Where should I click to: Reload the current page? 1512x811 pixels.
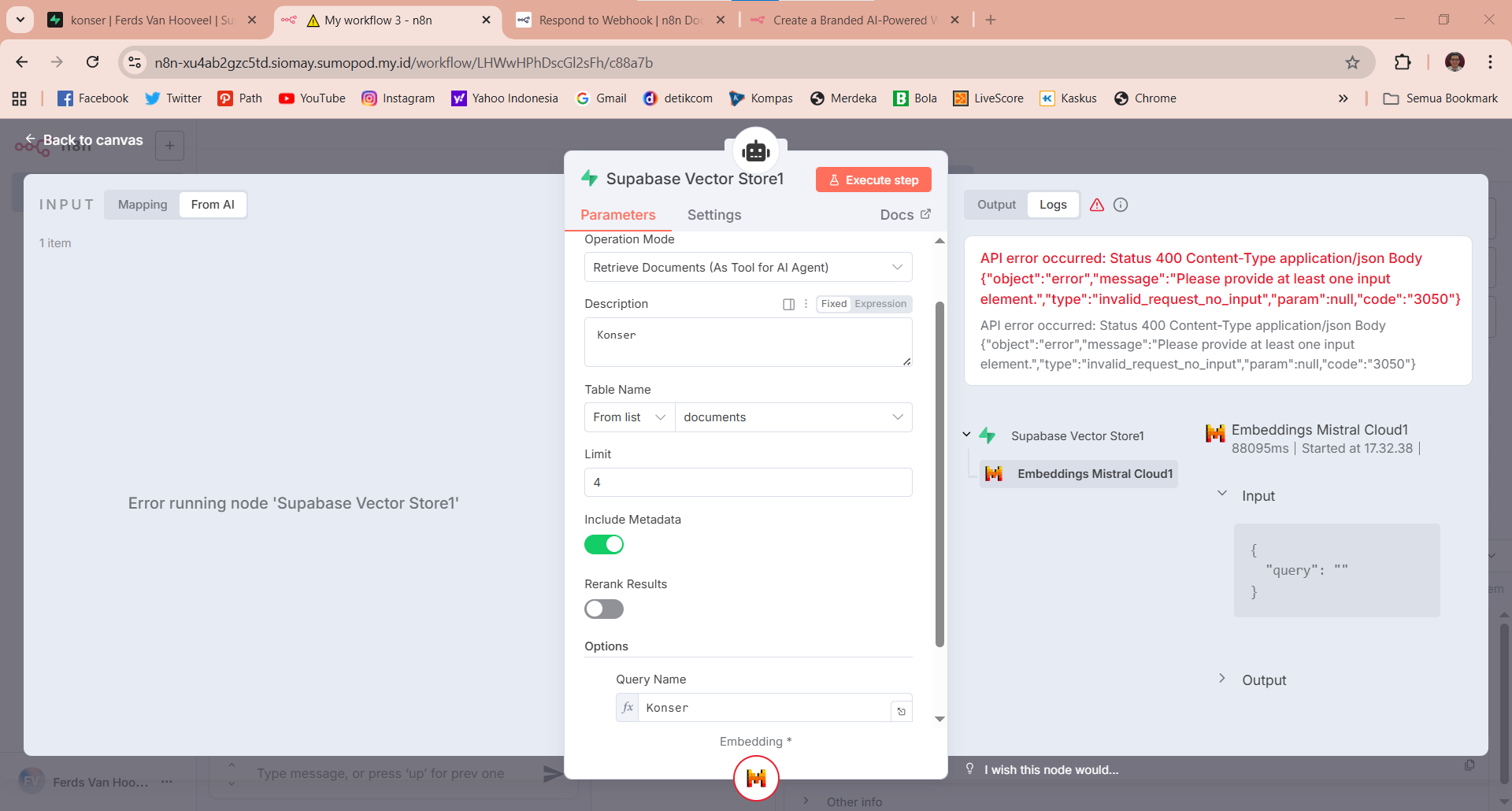point(93,62)
